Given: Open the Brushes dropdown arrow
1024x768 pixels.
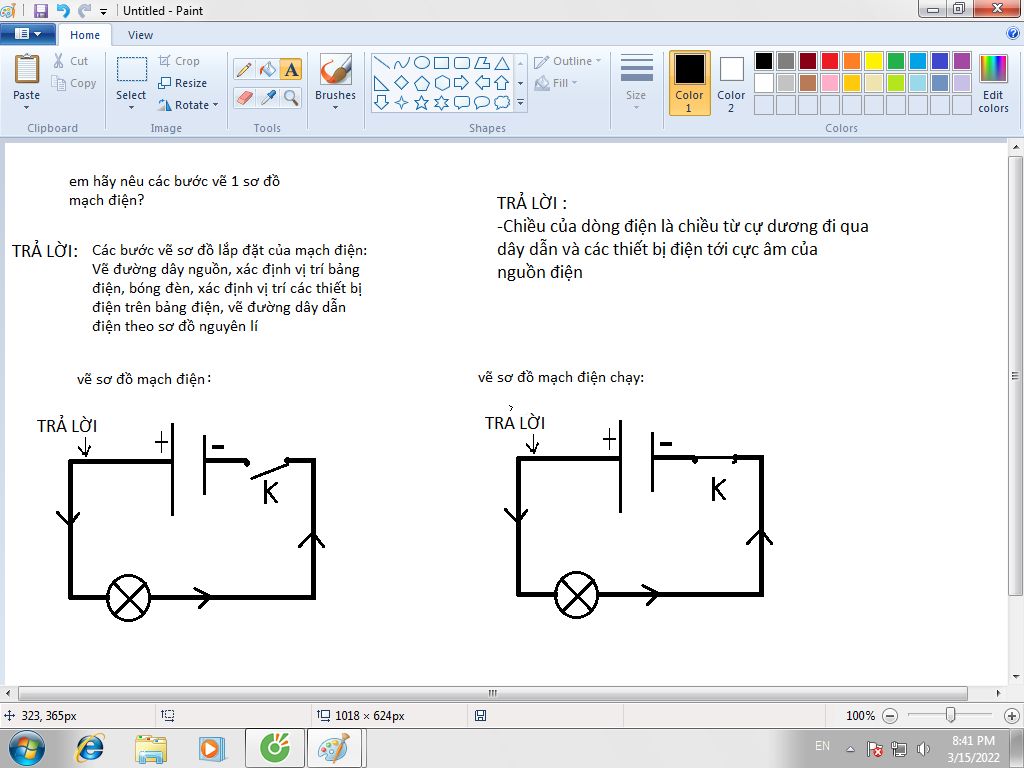Looking at the screenshot, I should point(336,108).
